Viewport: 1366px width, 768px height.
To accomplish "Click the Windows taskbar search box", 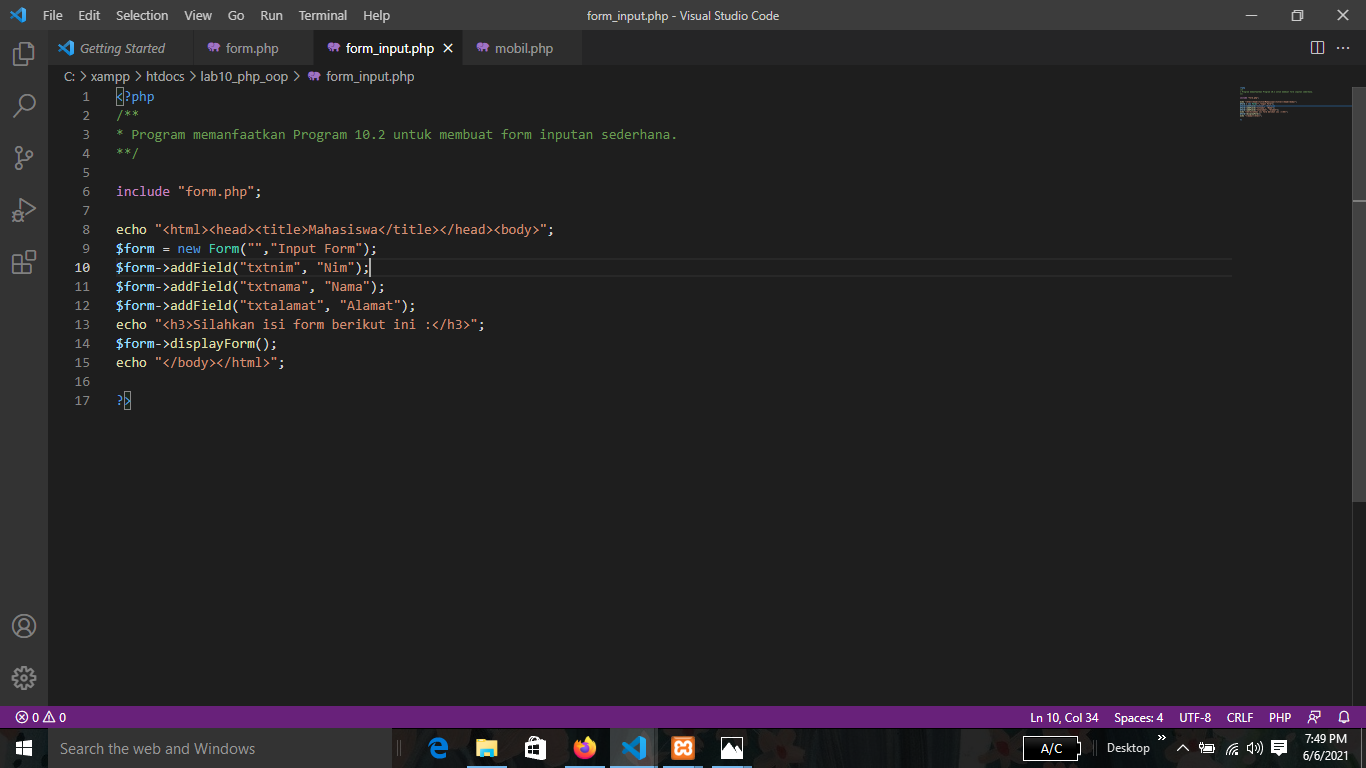I will (x=200, y=747).
